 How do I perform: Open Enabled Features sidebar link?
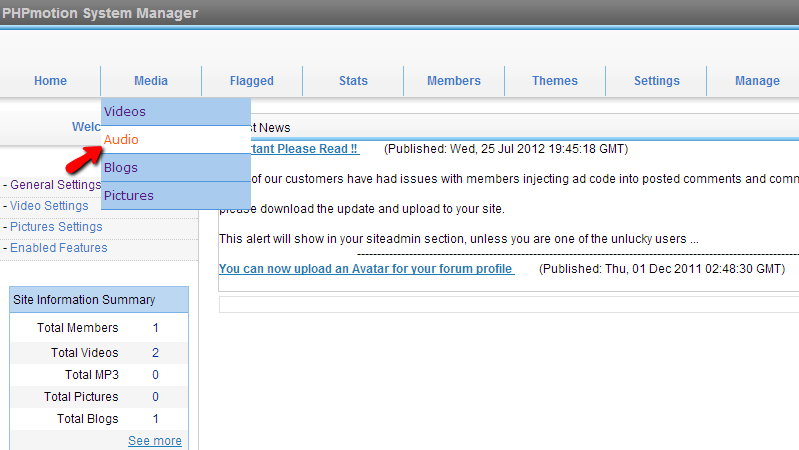click(59, 248)
